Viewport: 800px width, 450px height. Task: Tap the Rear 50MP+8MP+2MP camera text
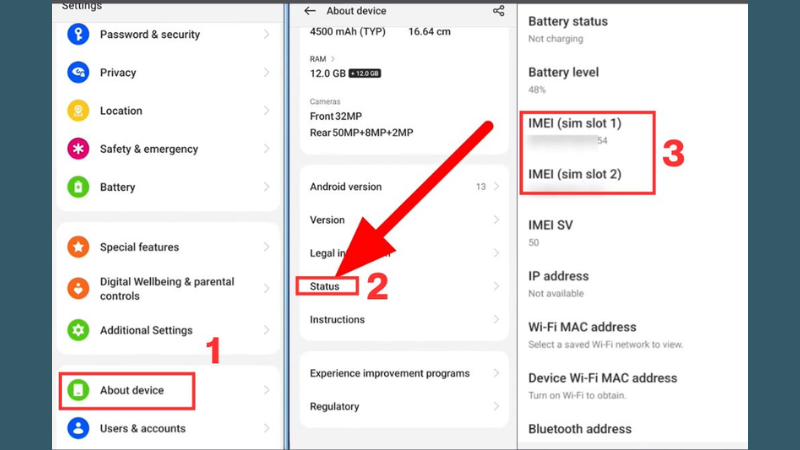tap(361, 133)
